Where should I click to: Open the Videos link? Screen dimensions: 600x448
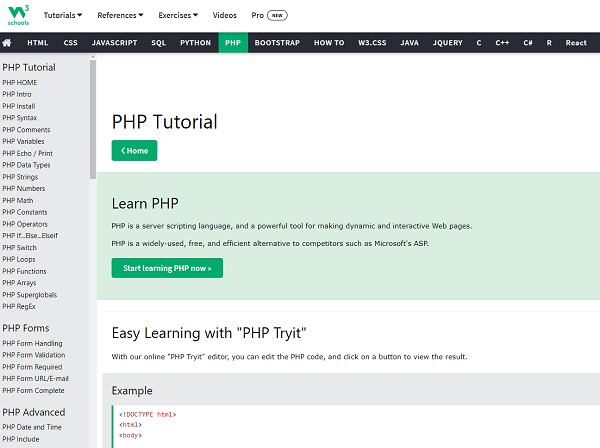click(x=225, y=15)
